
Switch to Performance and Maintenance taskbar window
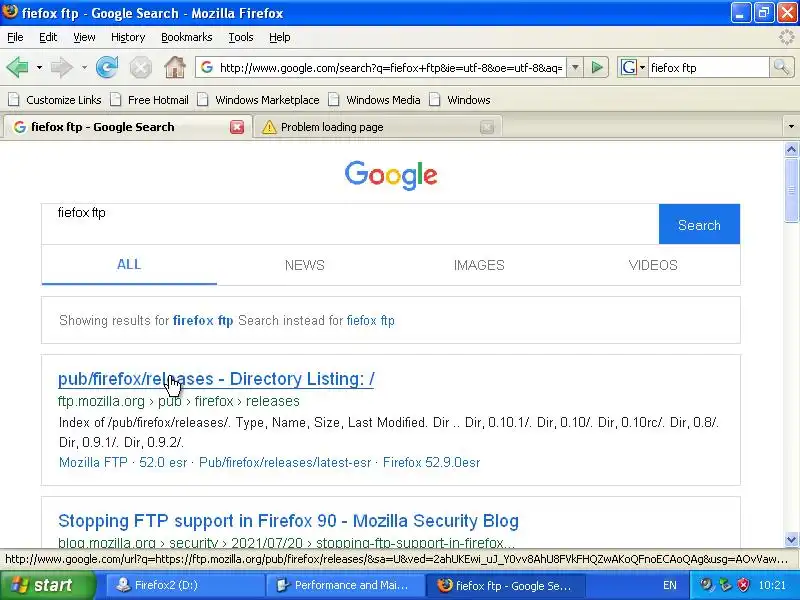(345, 585)
